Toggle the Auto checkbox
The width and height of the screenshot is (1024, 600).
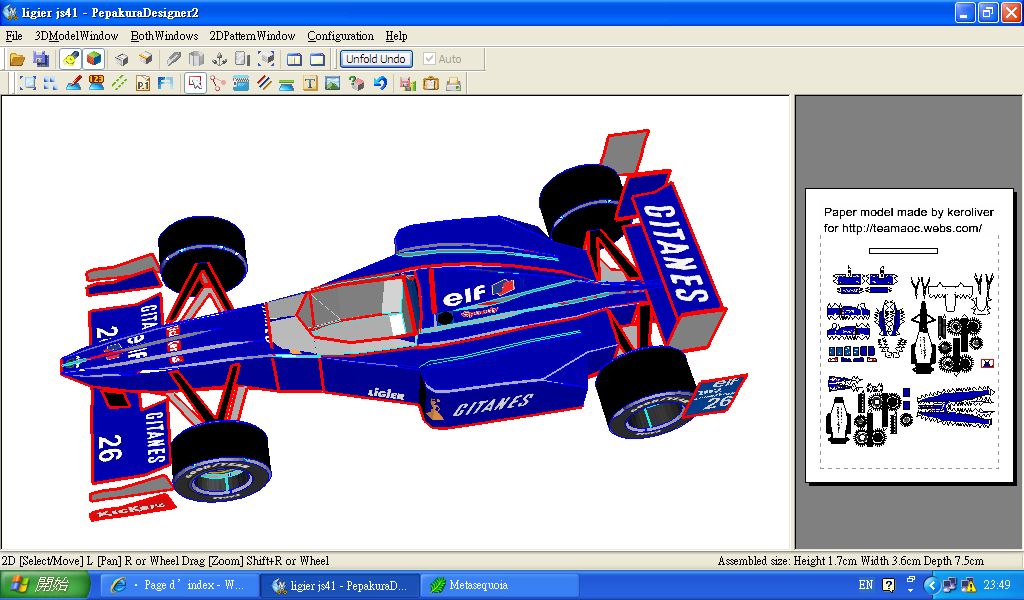(x=430, y=59)
